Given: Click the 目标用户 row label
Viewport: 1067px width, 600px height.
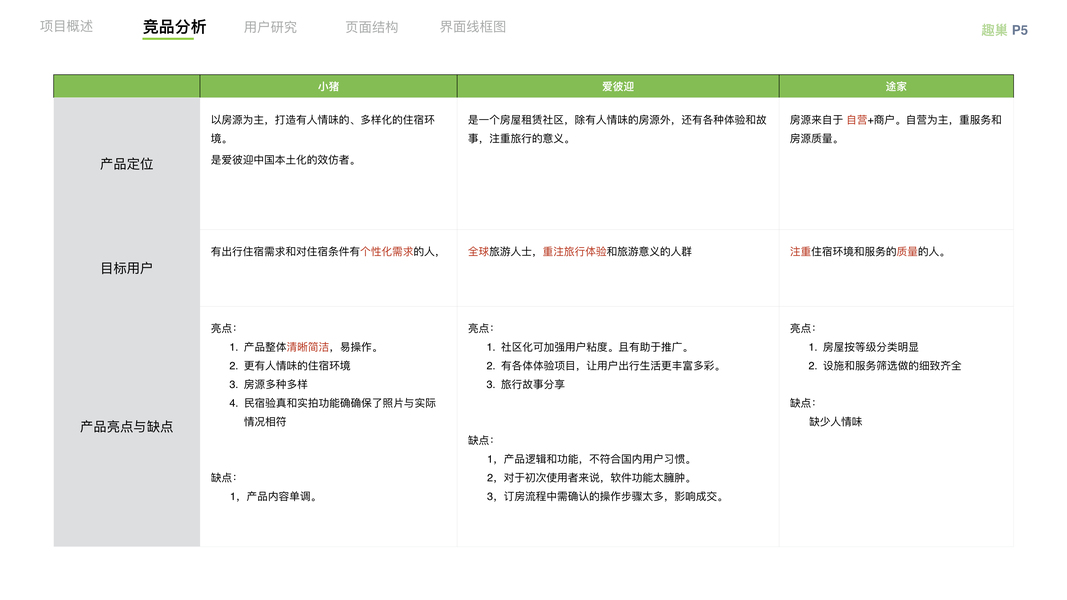Looking at the screenshot, I should 127,268.
